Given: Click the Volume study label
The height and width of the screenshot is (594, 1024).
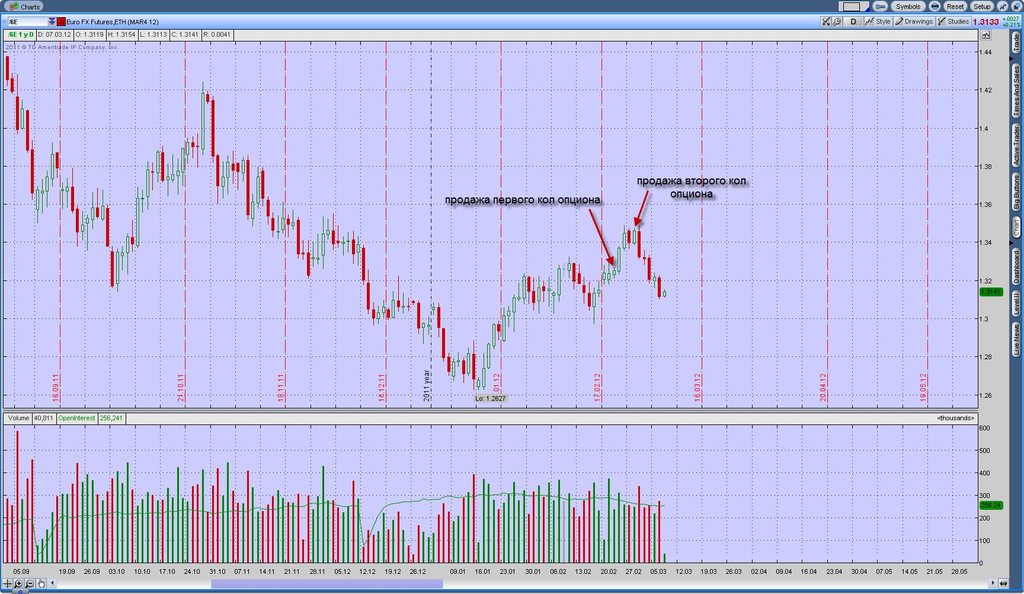Looking at the screenshot, I should click(x=19, y=418).
